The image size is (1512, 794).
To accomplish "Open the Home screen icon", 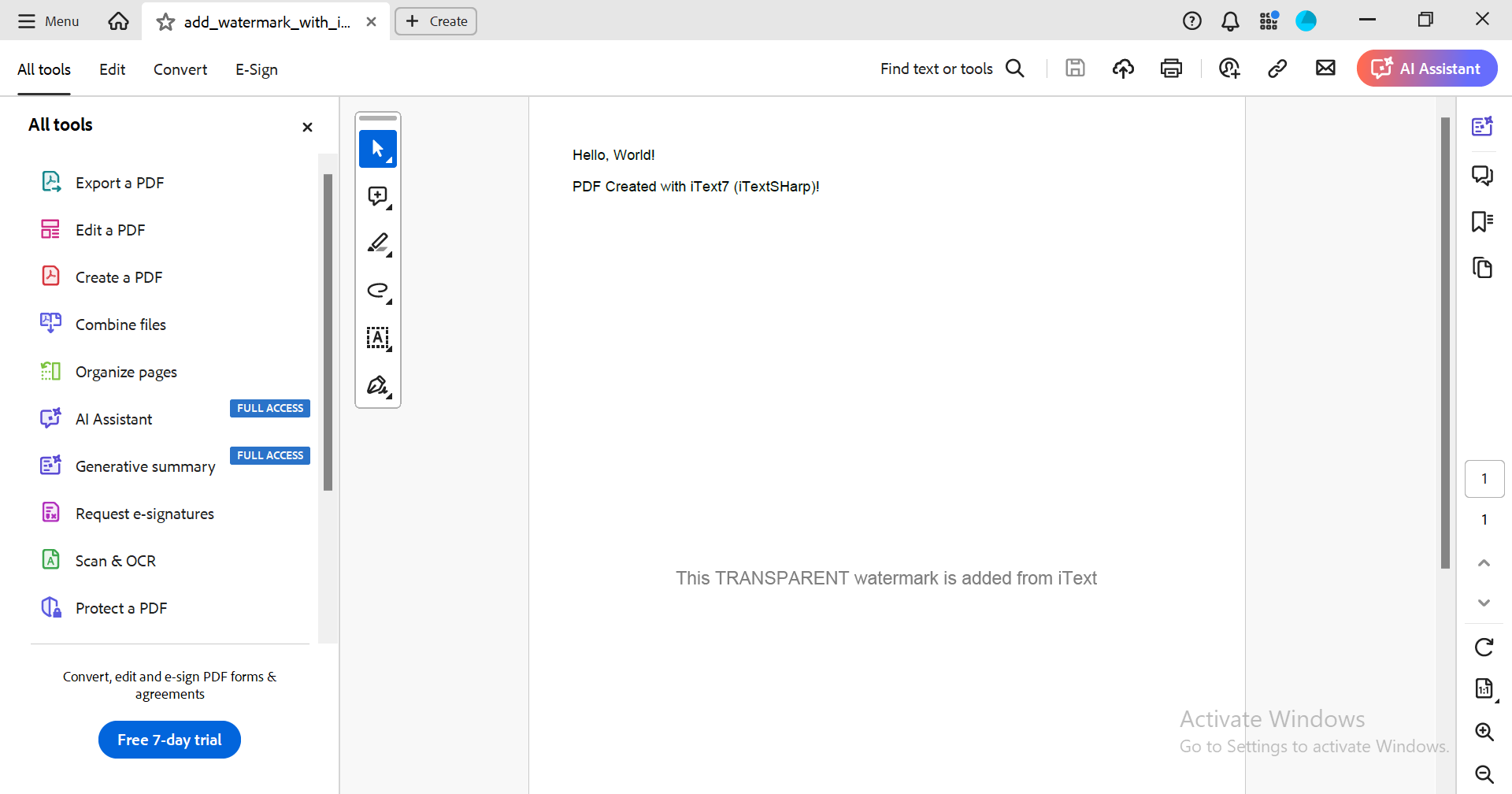I will tap(118, 21).
